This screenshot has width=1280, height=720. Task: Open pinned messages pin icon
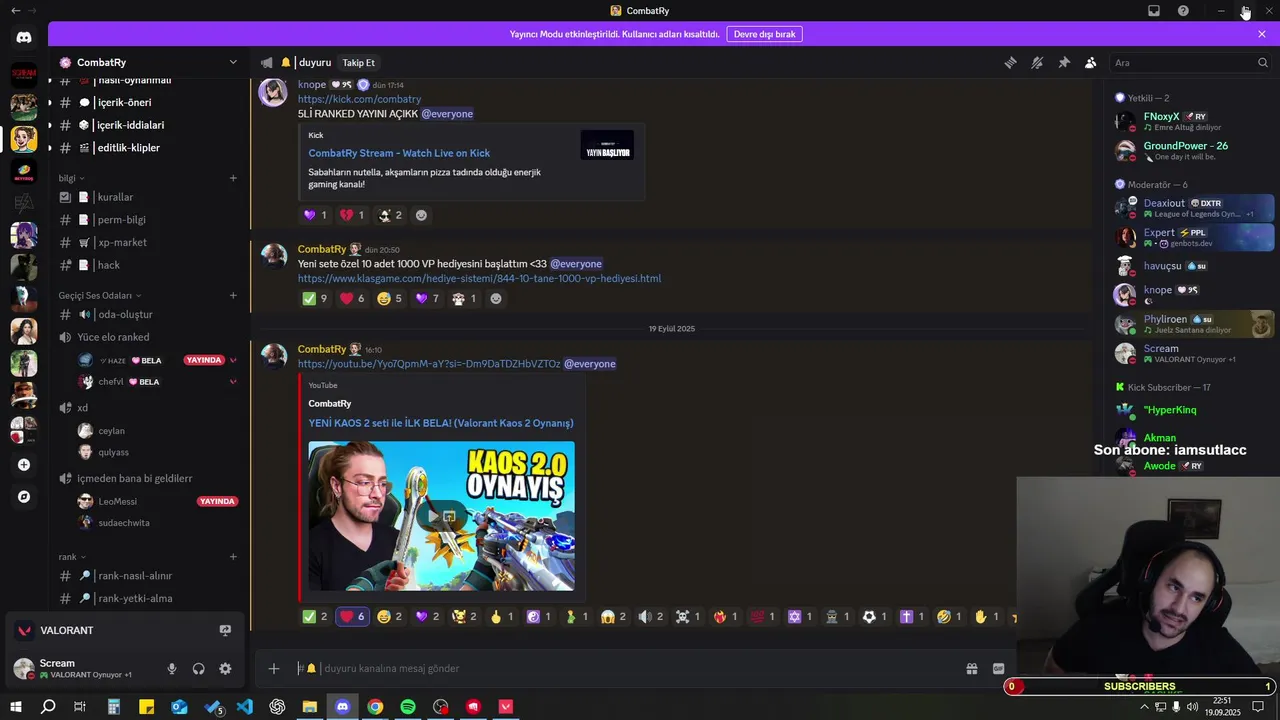(x=1064, y=62)
